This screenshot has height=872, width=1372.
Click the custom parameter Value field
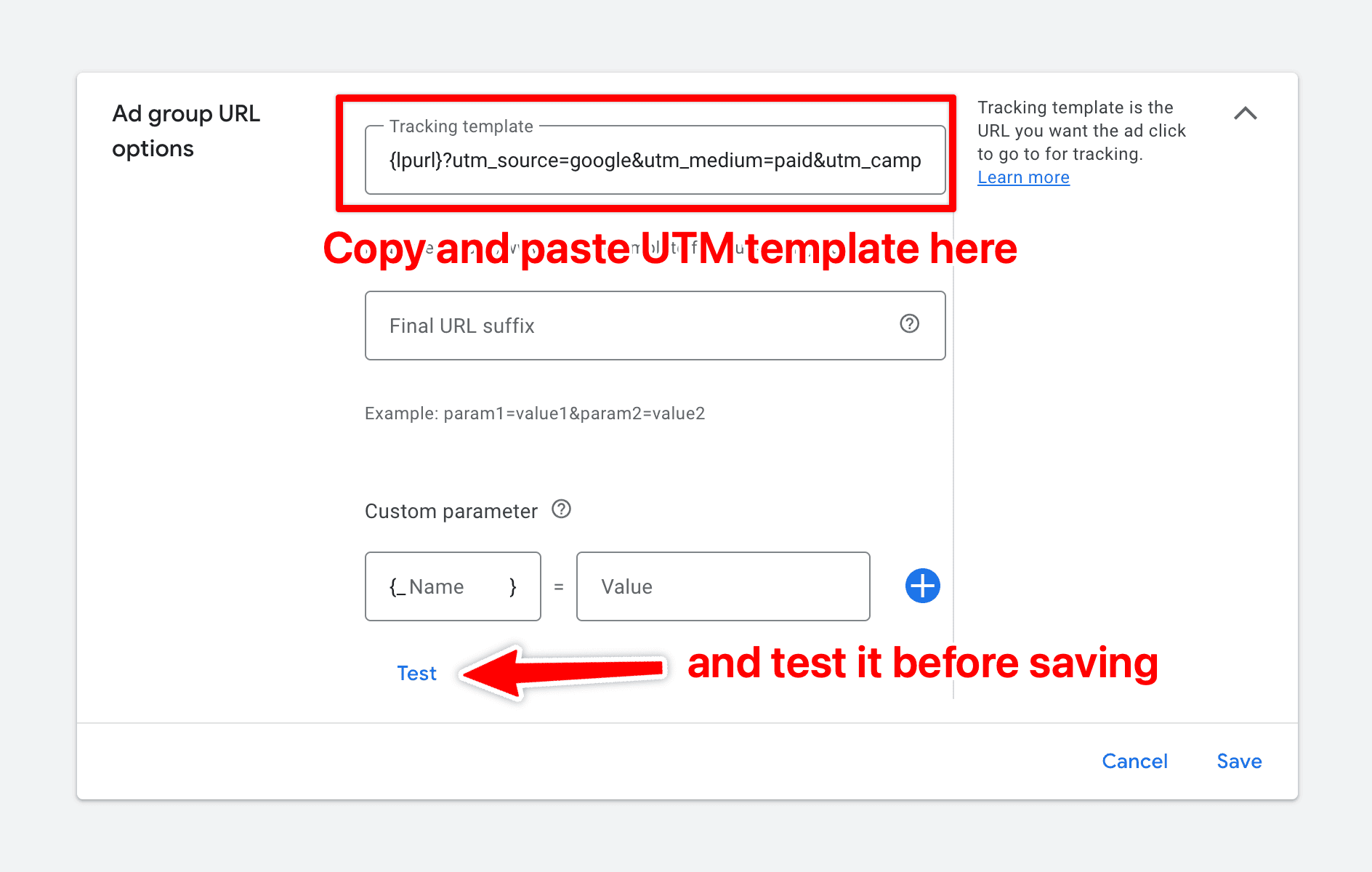pos(722,586)
